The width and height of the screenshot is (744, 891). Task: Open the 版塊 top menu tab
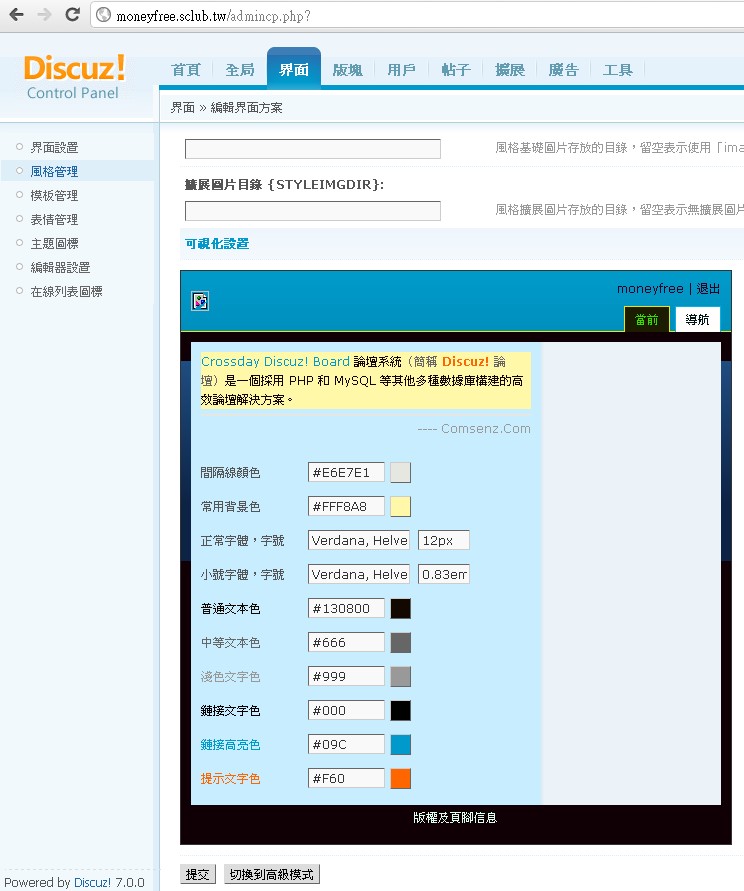(347, 70)
